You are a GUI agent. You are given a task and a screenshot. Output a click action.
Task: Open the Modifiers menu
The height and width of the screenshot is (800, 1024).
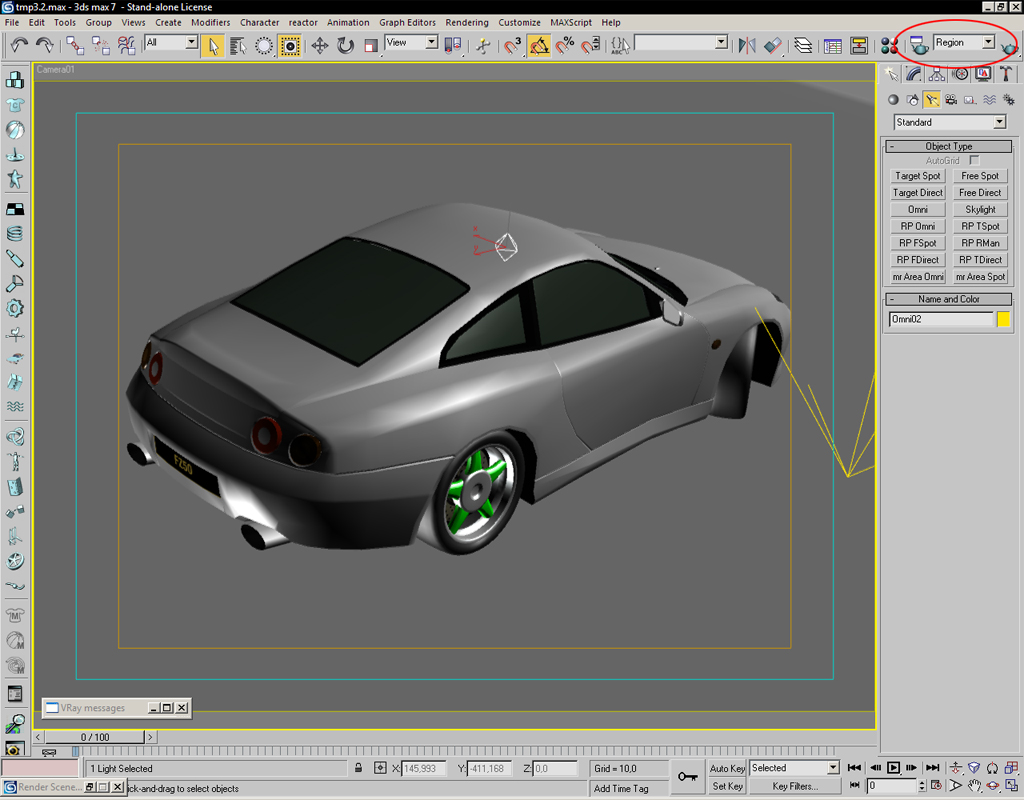point(210,22)
